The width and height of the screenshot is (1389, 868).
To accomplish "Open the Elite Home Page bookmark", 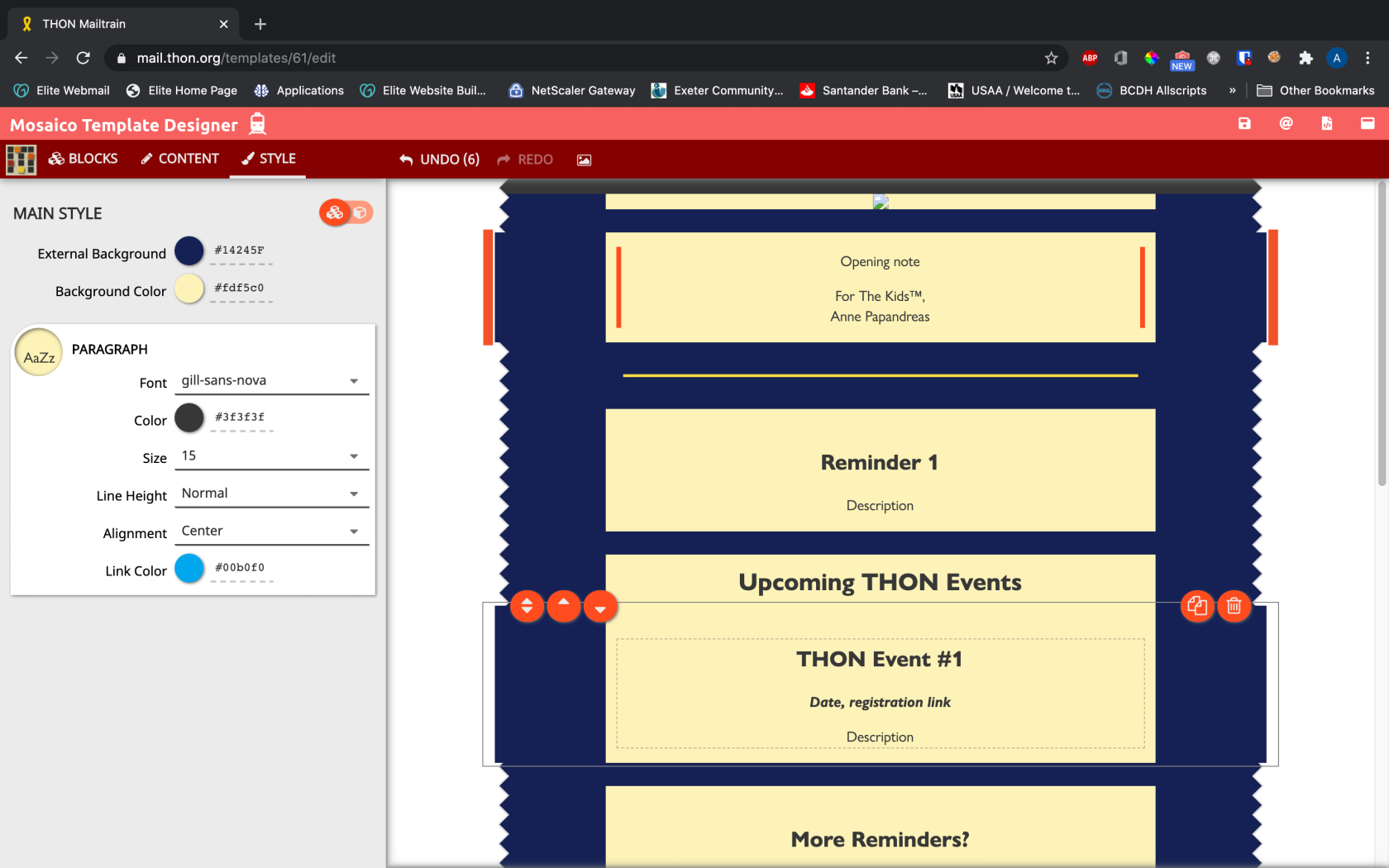I will 181,91.
